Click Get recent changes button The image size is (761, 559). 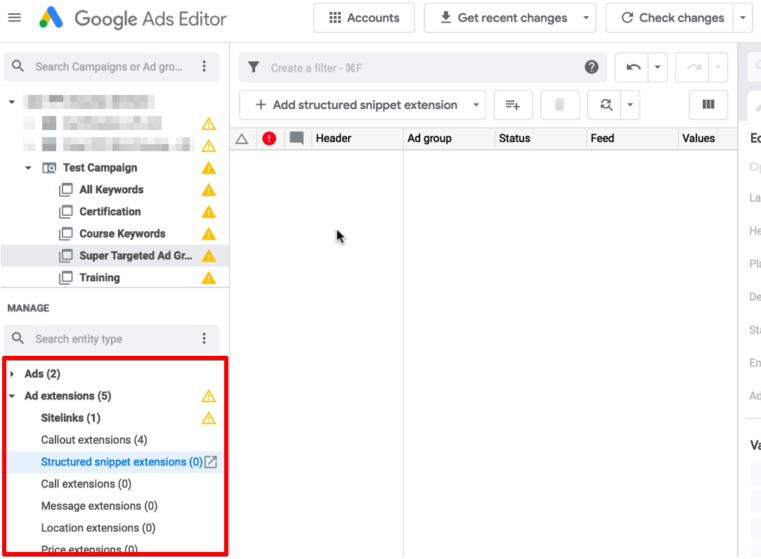pyautogui.click(x=503, y=18)
